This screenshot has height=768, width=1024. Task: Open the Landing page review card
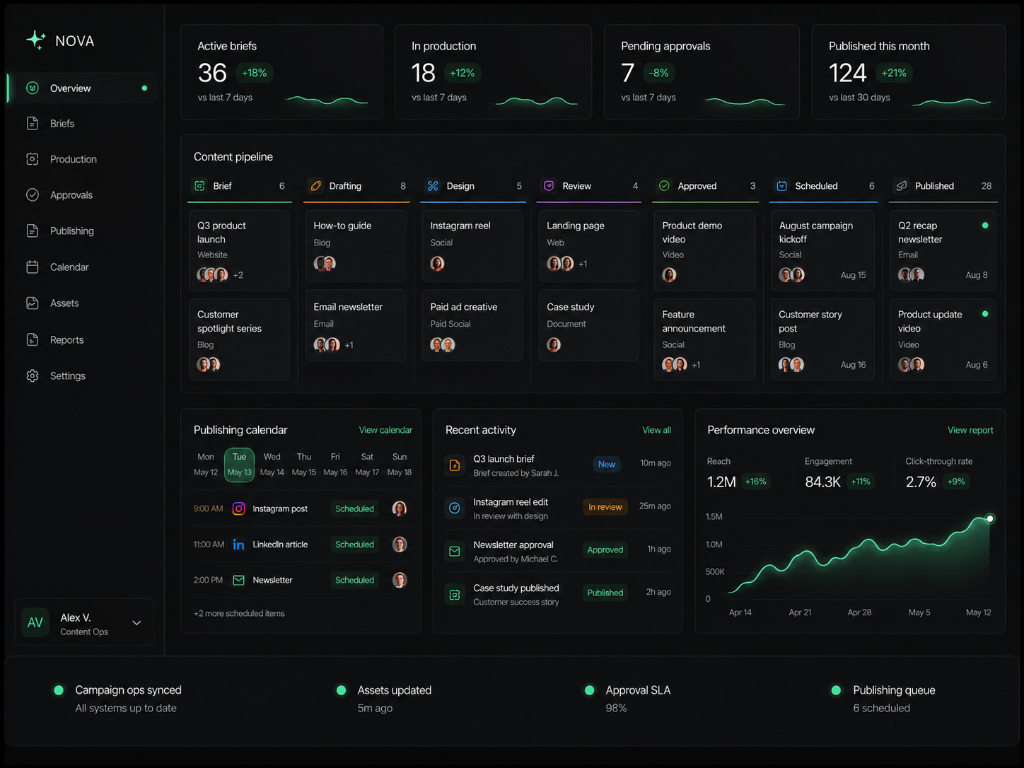click(588, 246)
